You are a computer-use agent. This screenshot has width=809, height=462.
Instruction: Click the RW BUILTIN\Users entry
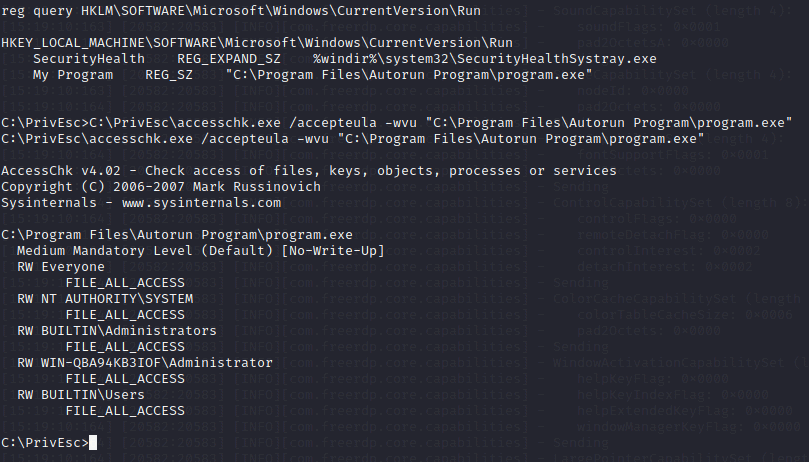pyautogui.click(x=81, y=395)
